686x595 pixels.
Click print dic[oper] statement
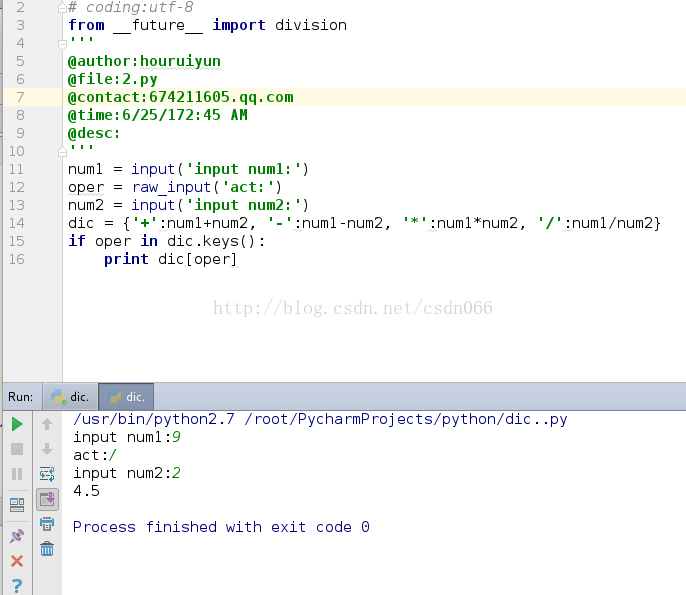click(170, 259)
